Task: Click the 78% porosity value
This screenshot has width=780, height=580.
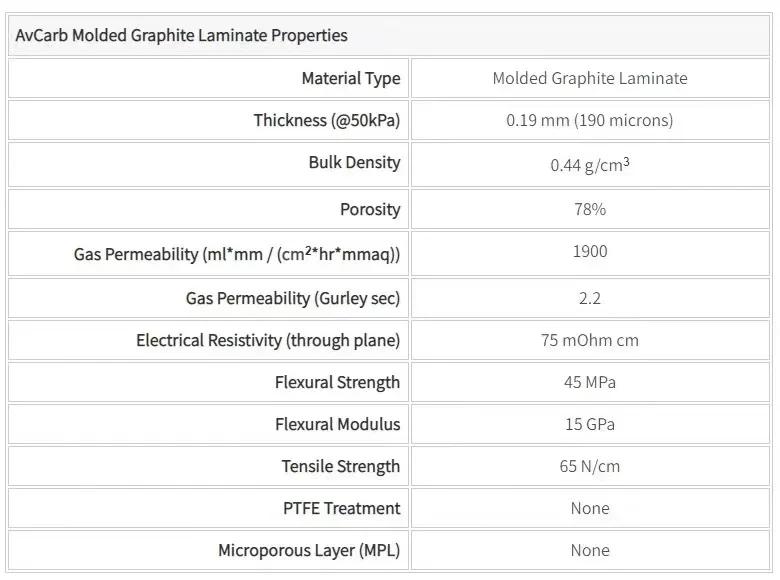Action: point(590,209)
